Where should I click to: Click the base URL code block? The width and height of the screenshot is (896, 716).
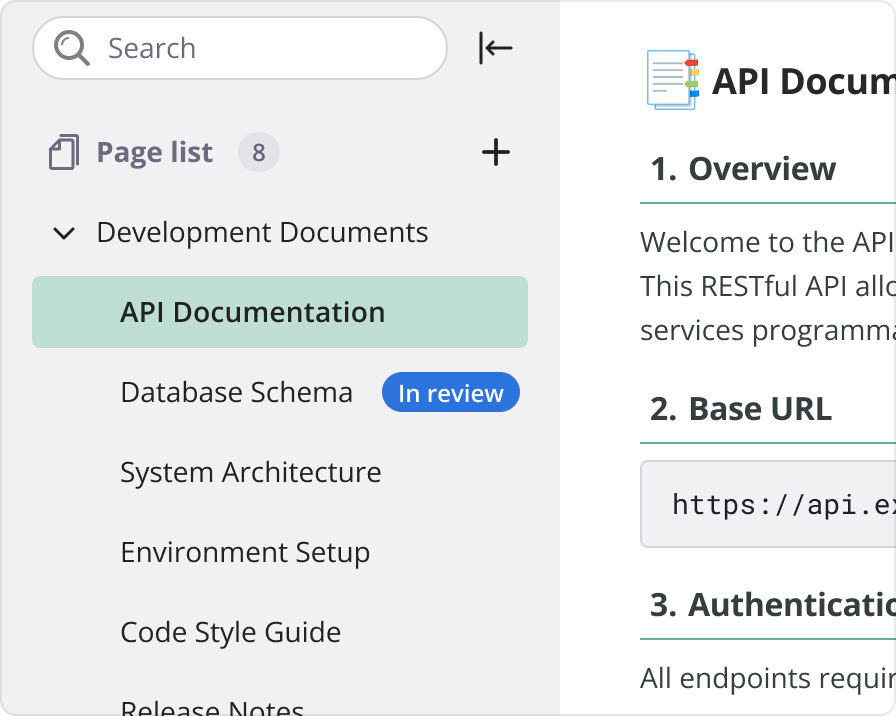768,504
